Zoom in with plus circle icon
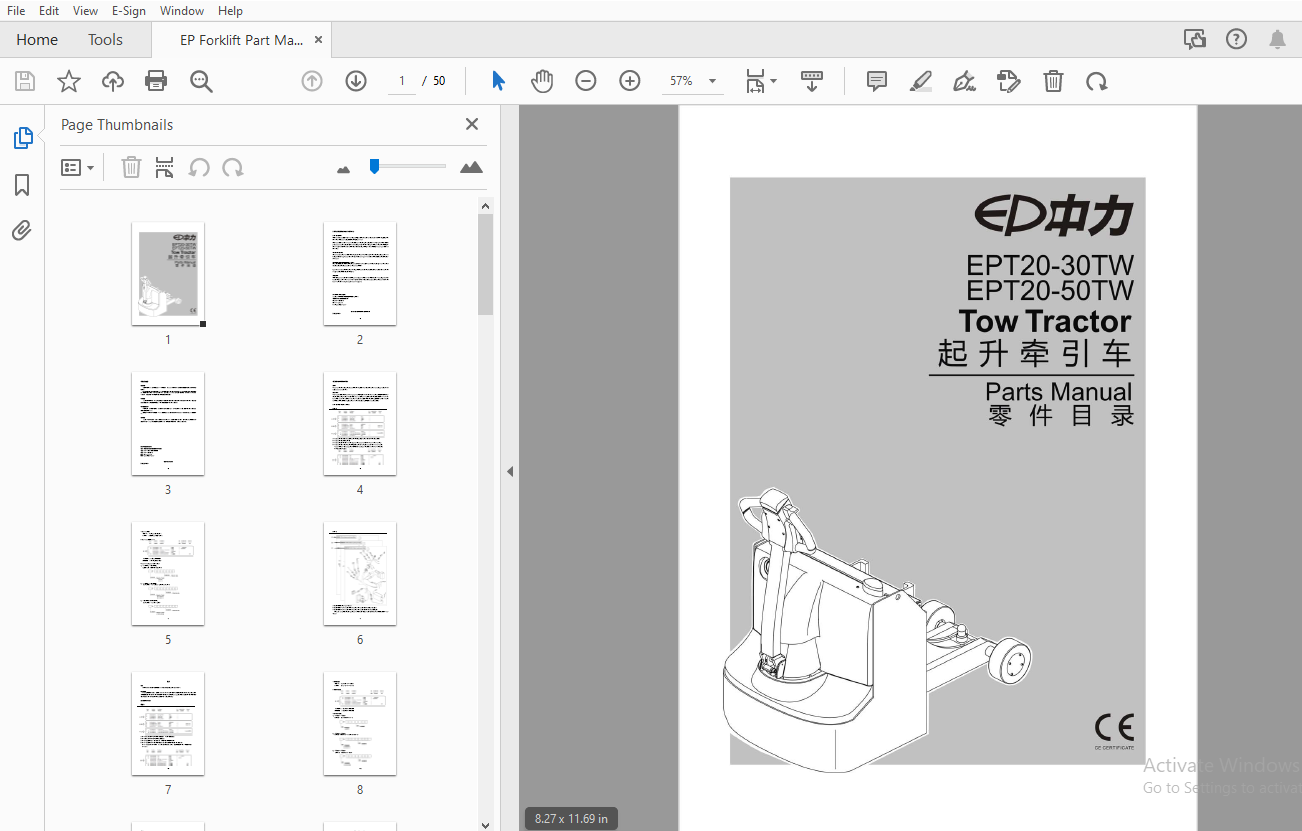This screenshot has height=831, width=1302. [x=630, y=81]
